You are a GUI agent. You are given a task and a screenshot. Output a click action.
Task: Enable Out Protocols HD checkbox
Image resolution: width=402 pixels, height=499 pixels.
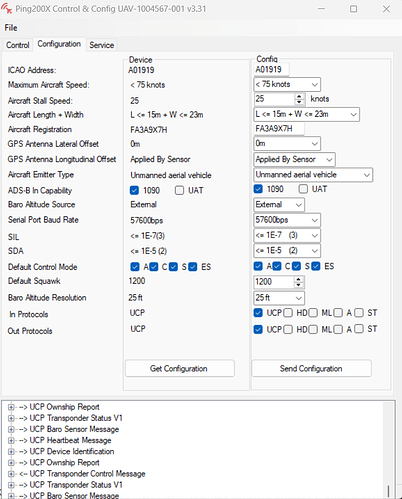pyautogui.click(x=288, y=329)
